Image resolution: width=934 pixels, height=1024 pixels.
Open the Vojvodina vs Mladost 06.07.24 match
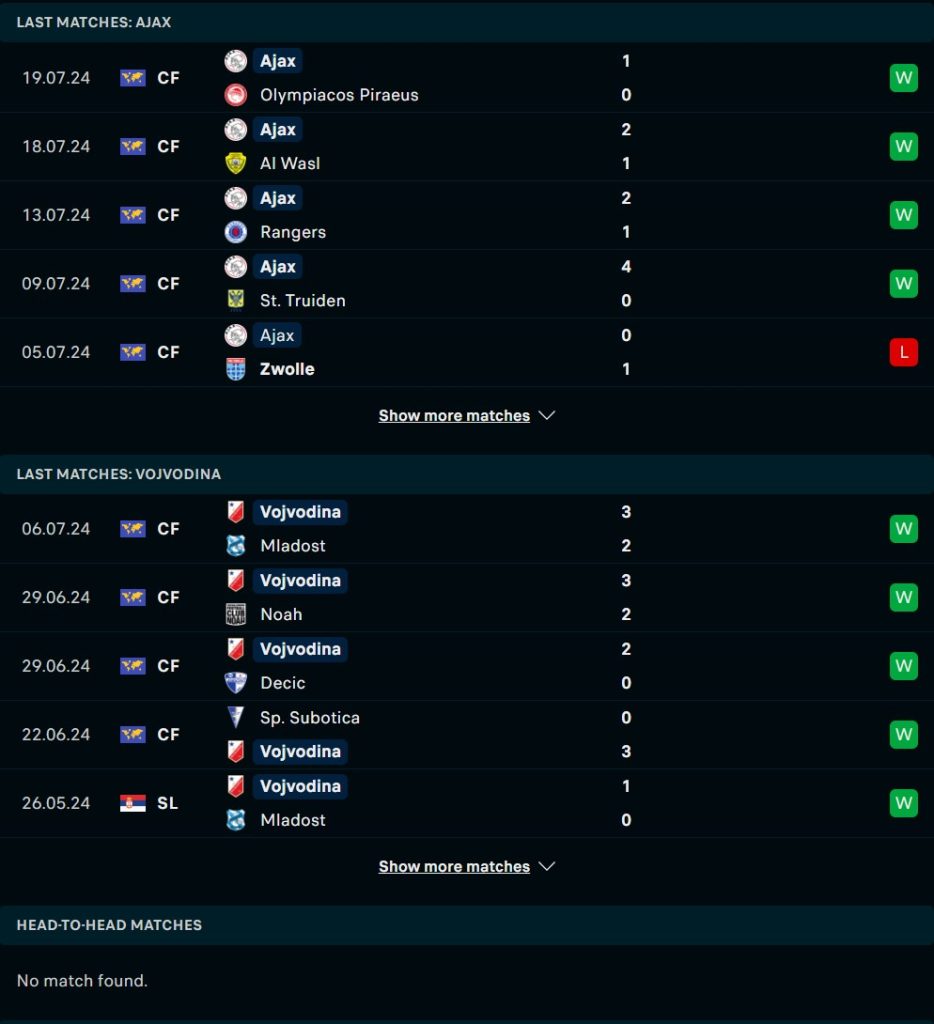467,529
